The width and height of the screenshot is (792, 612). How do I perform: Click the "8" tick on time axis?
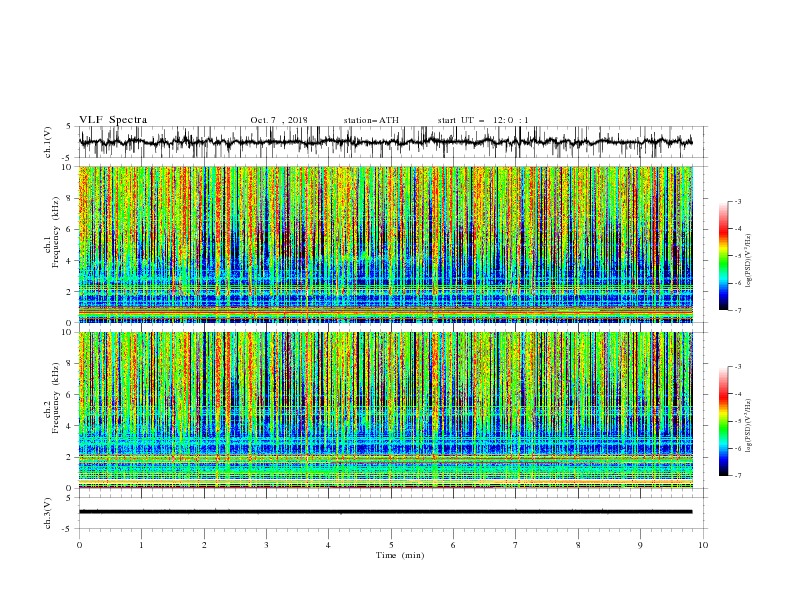[578, 545]
